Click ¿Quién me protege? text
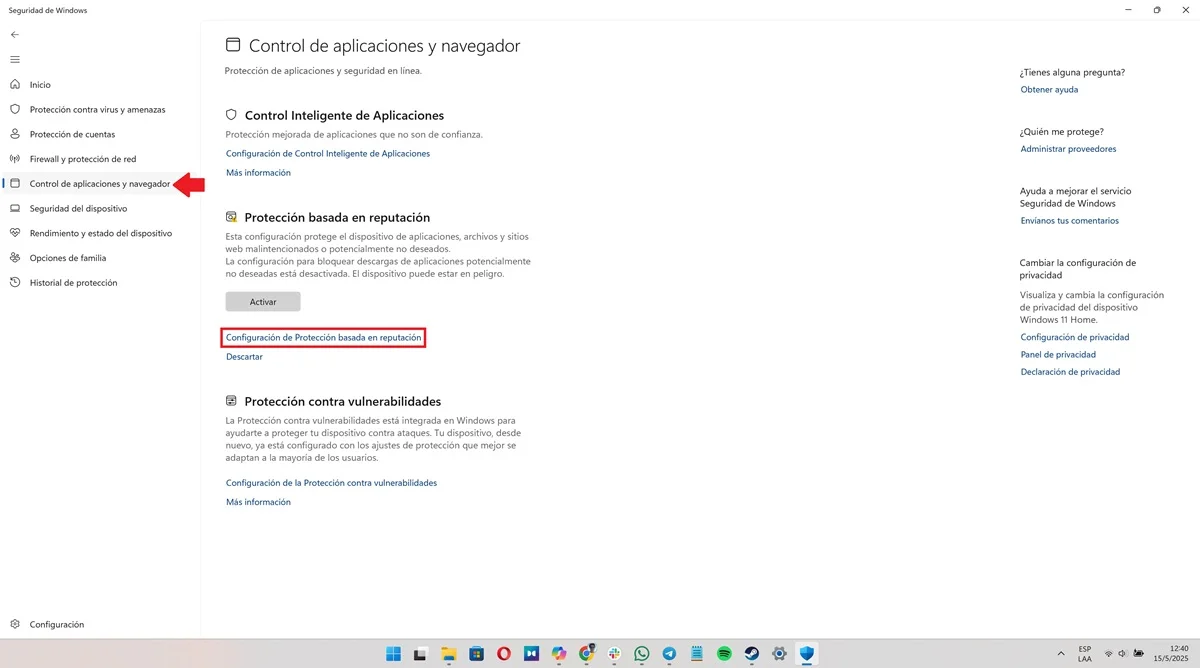 click(x=1062, y=131)
